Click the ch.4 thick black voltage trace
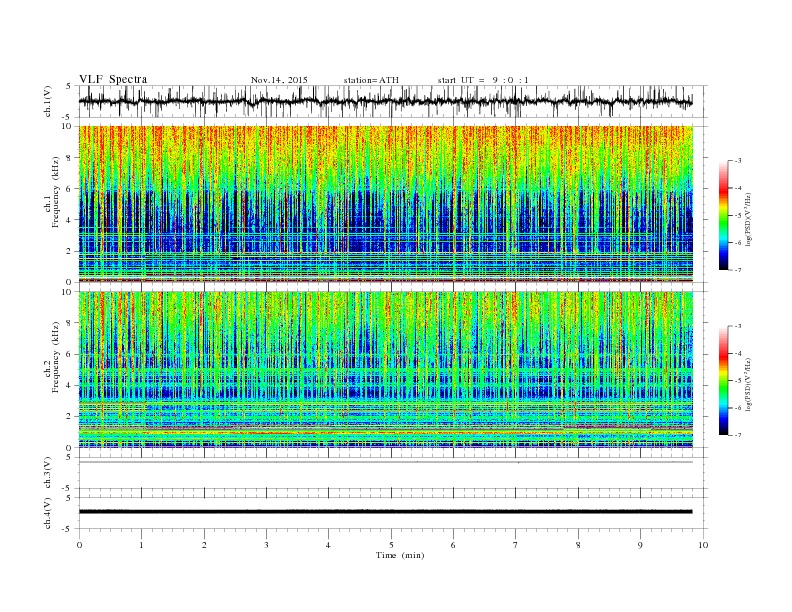This screenshot has width=792, height=612. [x=385, y=512]
